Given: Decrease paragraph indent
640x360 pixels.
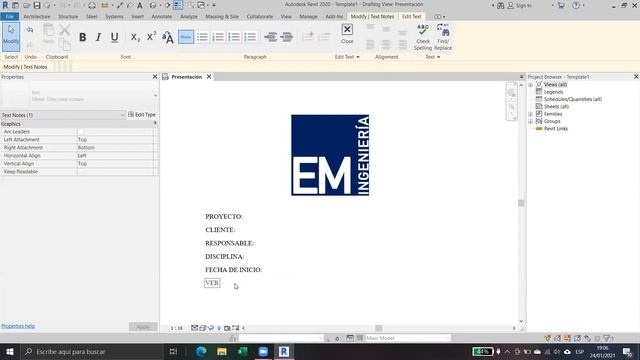Looking at the screenshot, I should [x=270, y=37].
